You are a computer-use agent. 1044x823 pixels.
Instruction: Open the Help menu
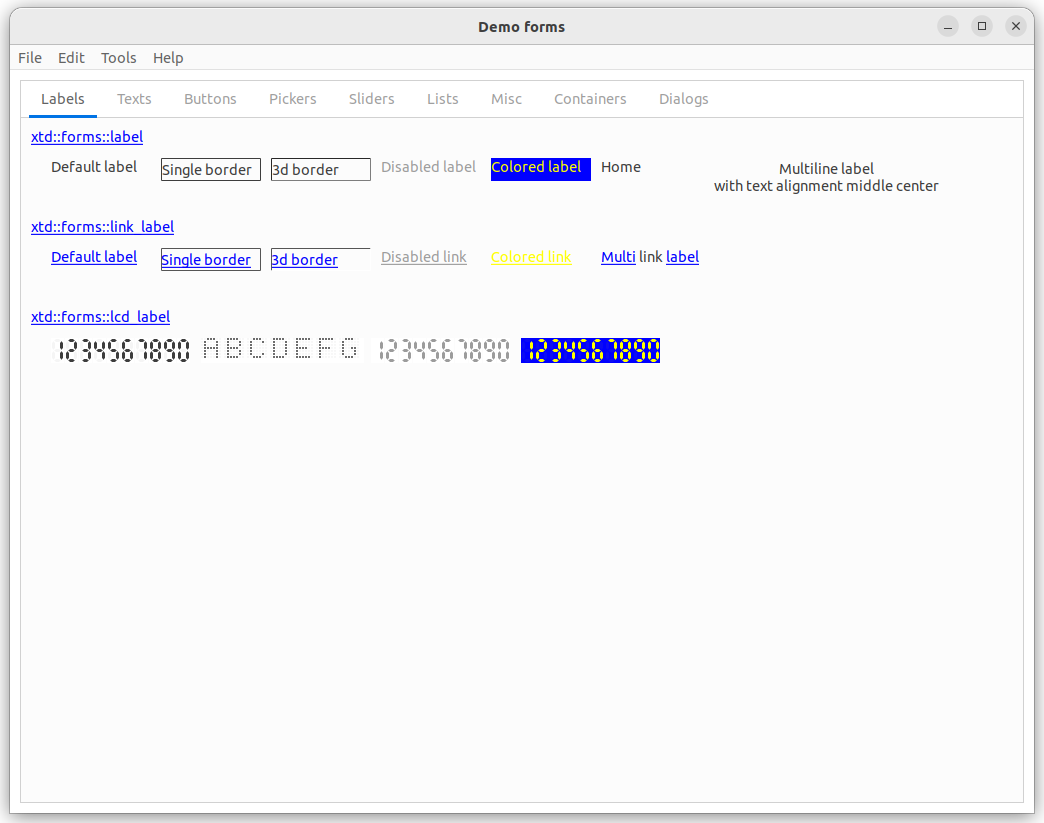click(168, 58)
